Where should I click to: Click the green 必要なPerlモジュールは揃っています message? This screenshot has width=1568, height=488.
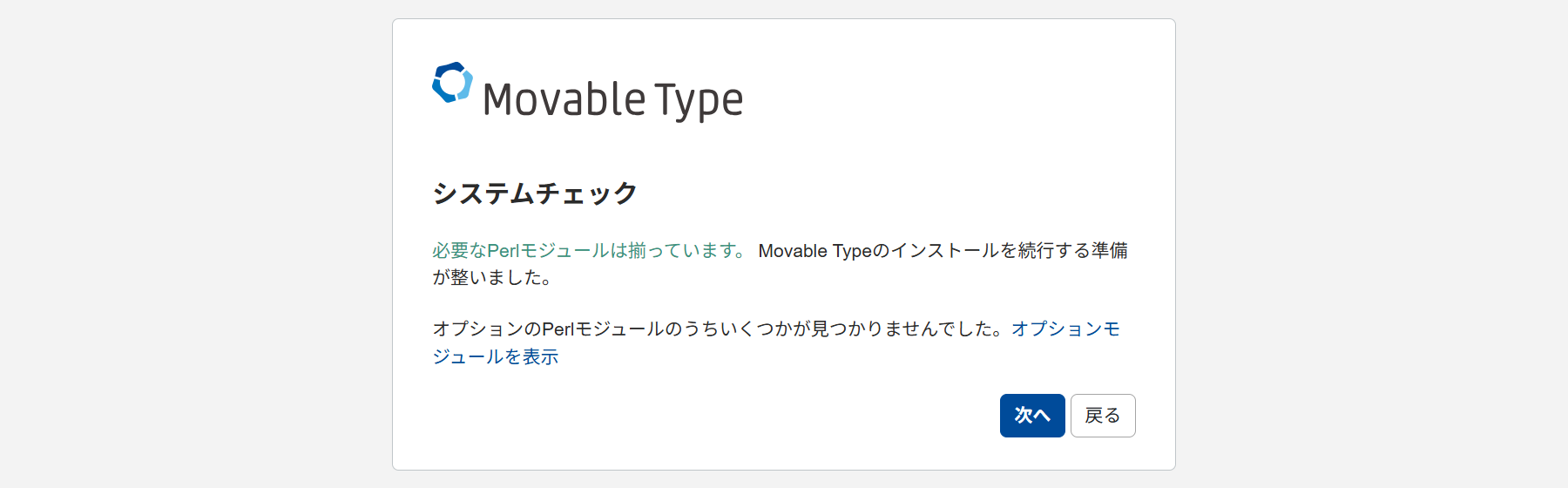click(x=590, y=251)
